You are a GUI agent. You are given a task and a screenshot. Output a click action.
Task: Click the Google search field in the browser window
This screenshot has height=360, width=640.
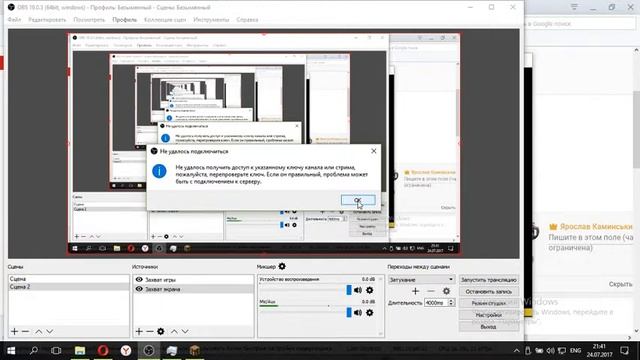[580, 24]
